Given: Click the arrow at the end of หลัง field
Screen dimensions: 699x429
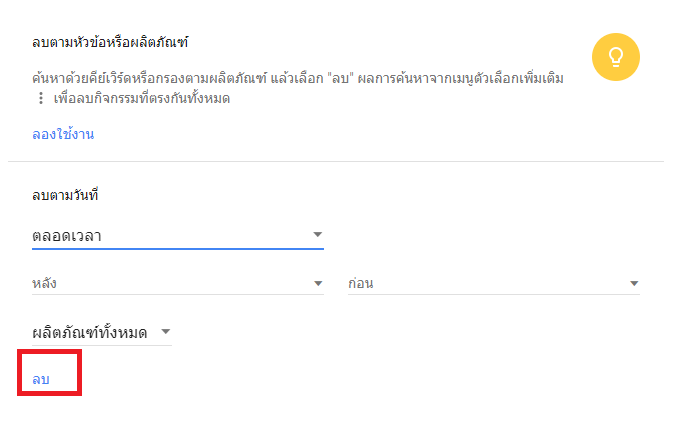Looking at the screenshot, I should click(317, 283).
